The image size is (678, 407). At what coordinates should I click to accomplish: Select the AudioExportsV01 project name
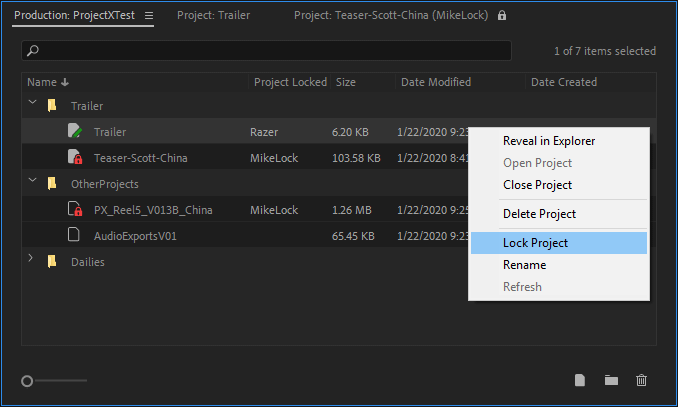[x=135, y=236]
